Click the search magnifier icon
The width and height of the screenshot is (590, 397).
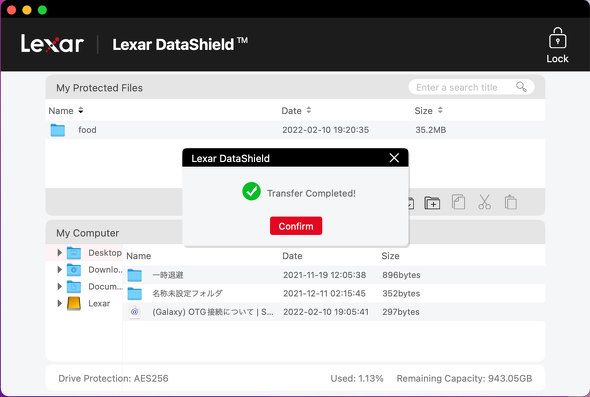pos(521,87)
